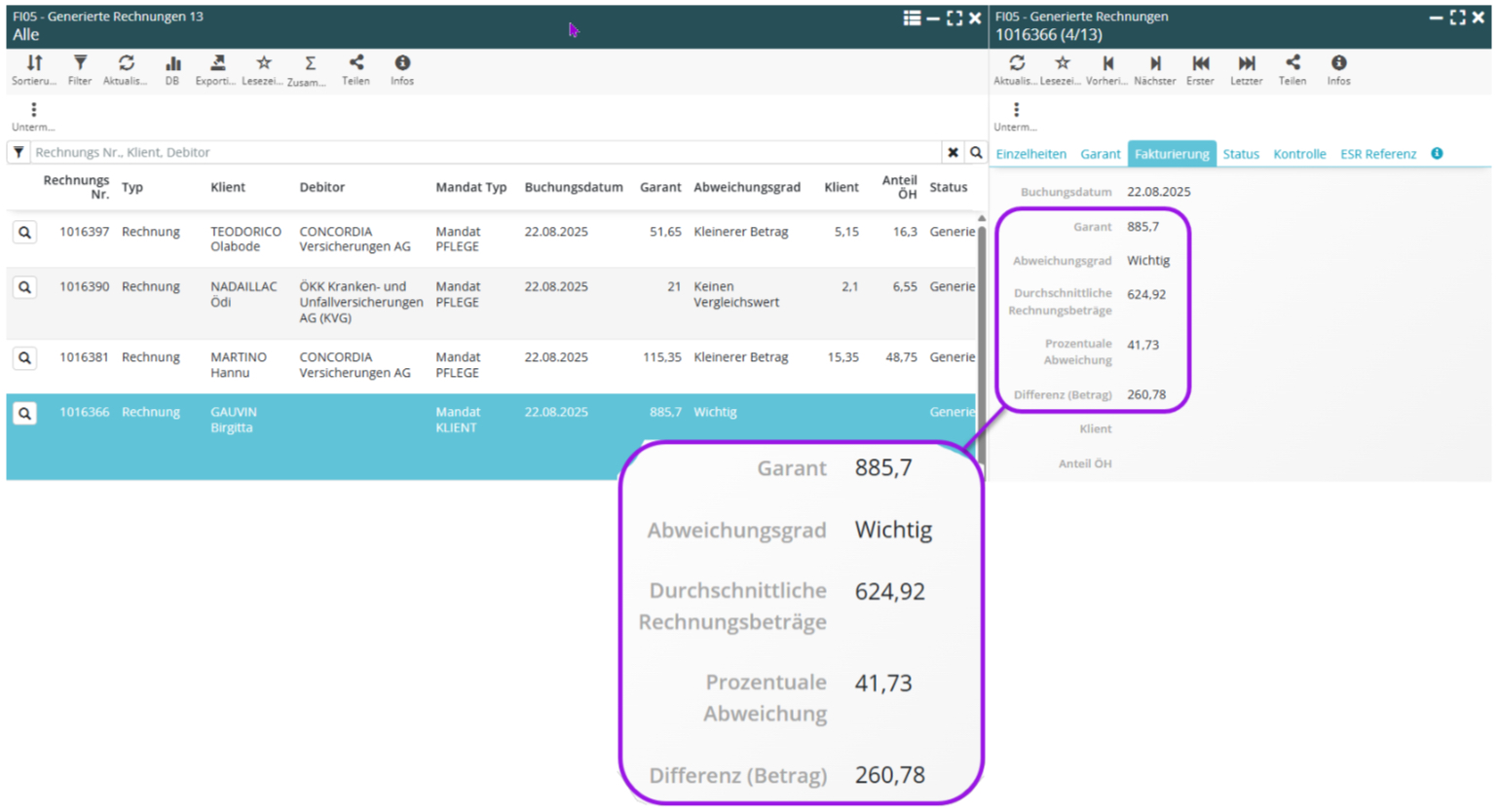
Task: Add a bookmark with Lesezeichen star in left panel
Action: coord(263,70)
